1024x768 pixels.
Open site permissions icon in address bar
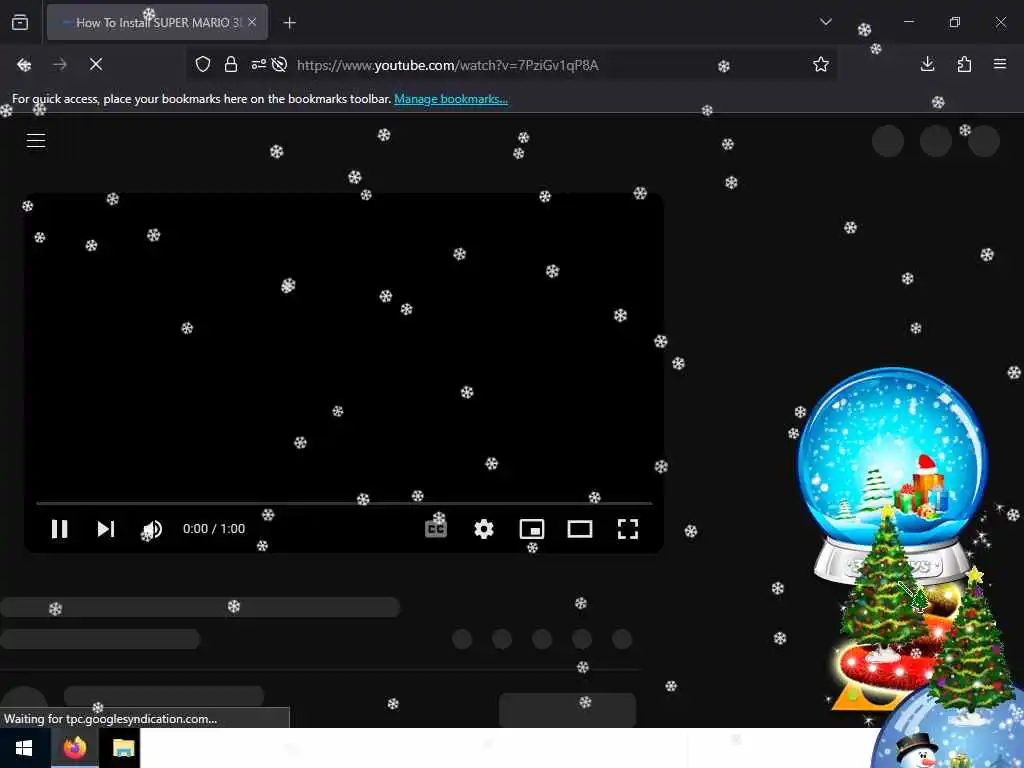click(259, 64)
